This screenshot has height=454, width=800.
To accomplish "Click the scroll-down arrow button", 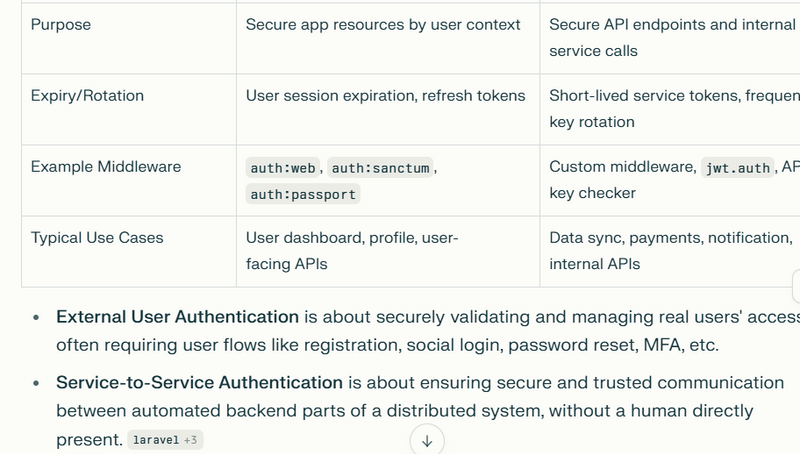I will [x=427, y=440].
